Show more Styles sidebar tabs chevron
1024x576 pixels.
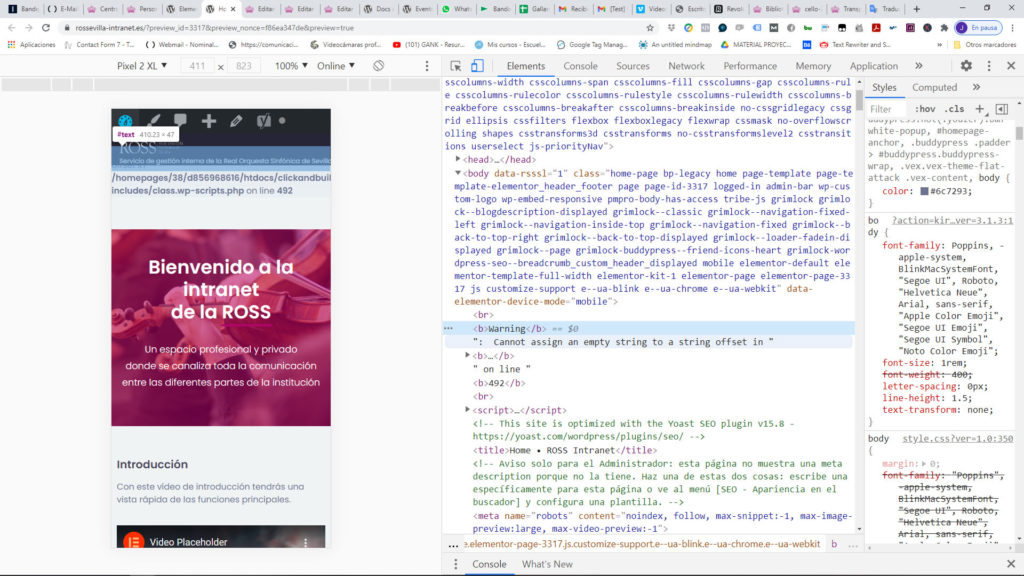pos(976,88)
